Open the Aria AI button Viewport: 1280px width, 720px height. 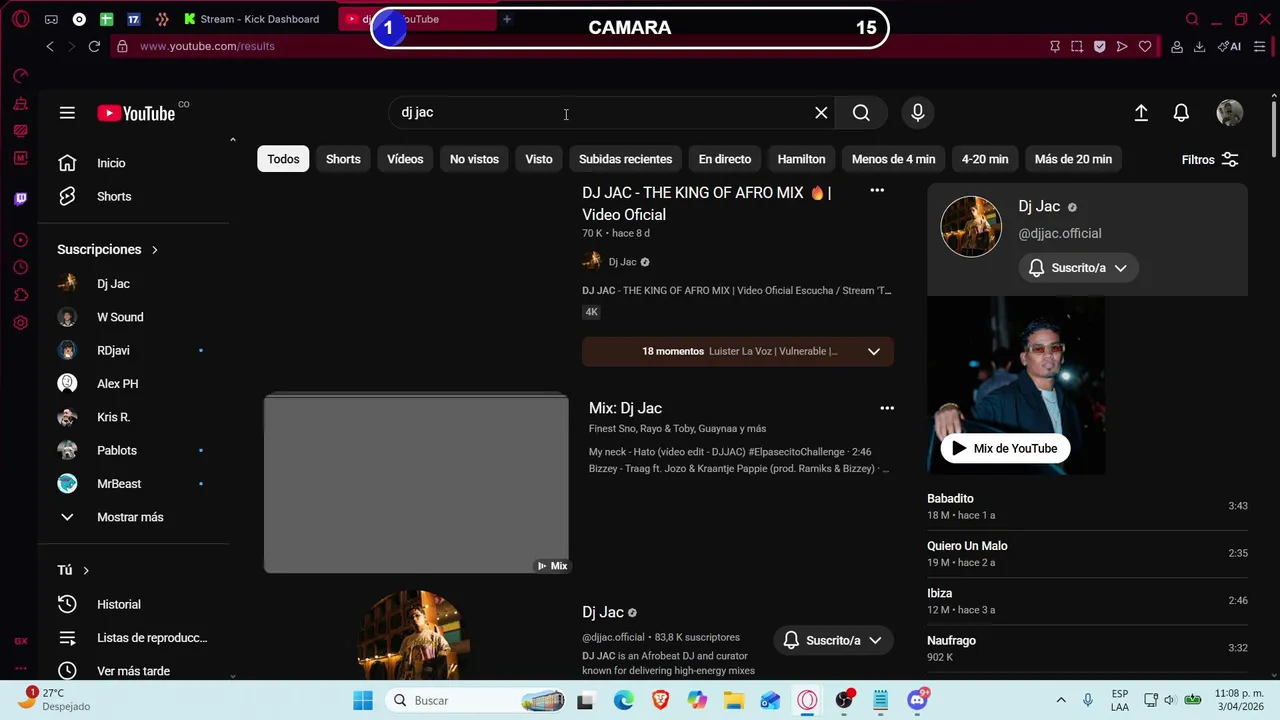coord(1229,46)
